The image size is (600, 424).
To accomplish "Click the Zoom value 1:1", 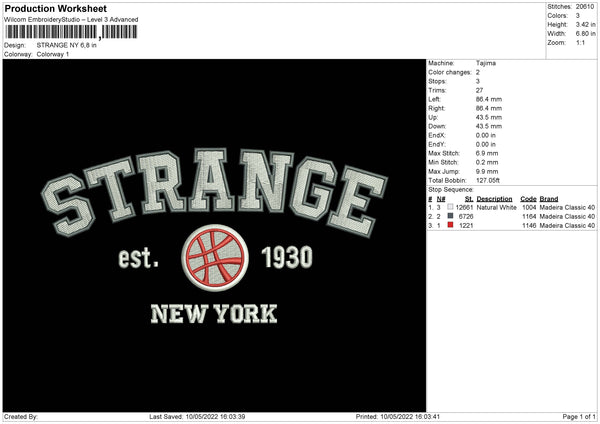I will [x=580, y=42].
